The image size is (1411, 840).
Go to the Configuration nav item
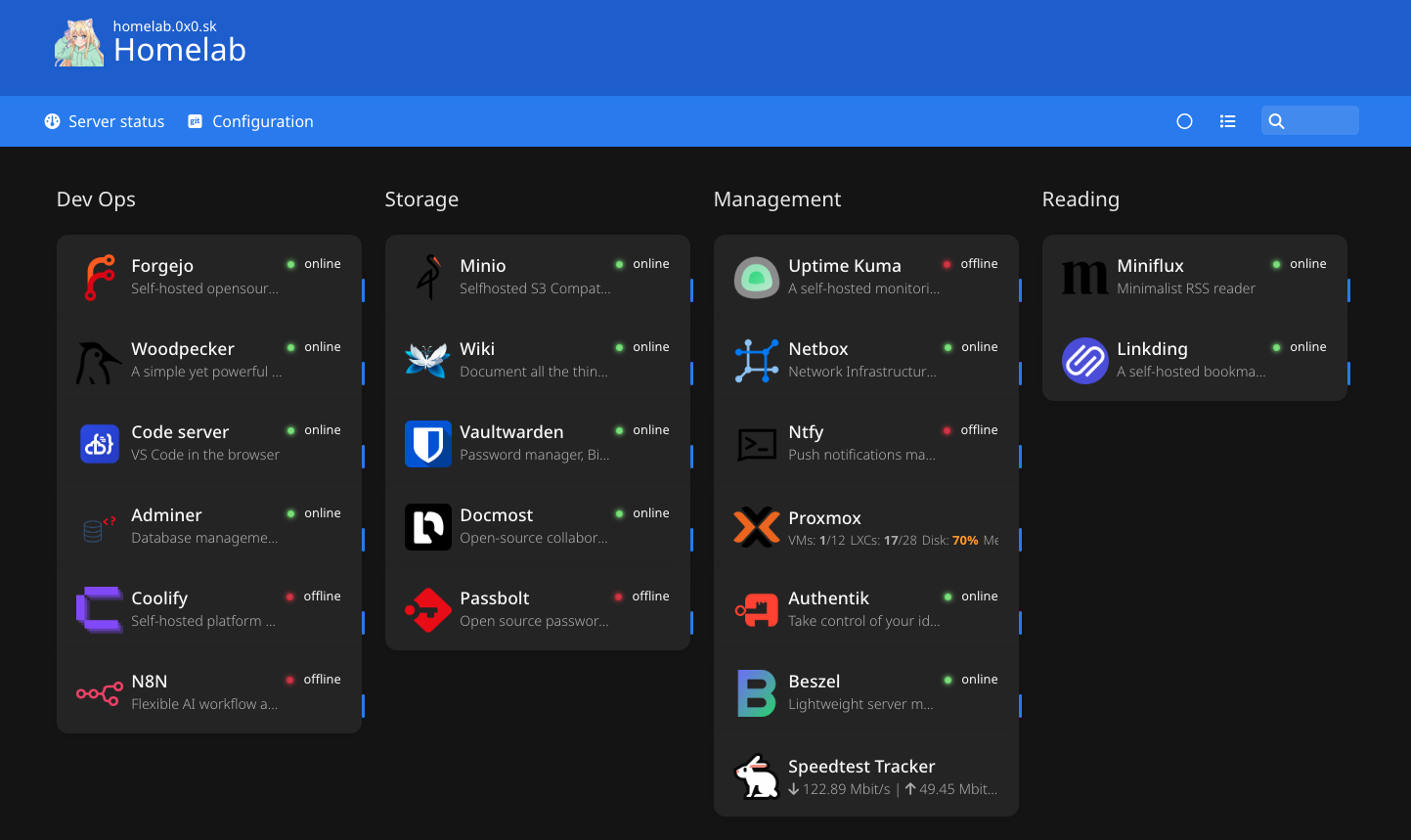[x=251, y=121]
